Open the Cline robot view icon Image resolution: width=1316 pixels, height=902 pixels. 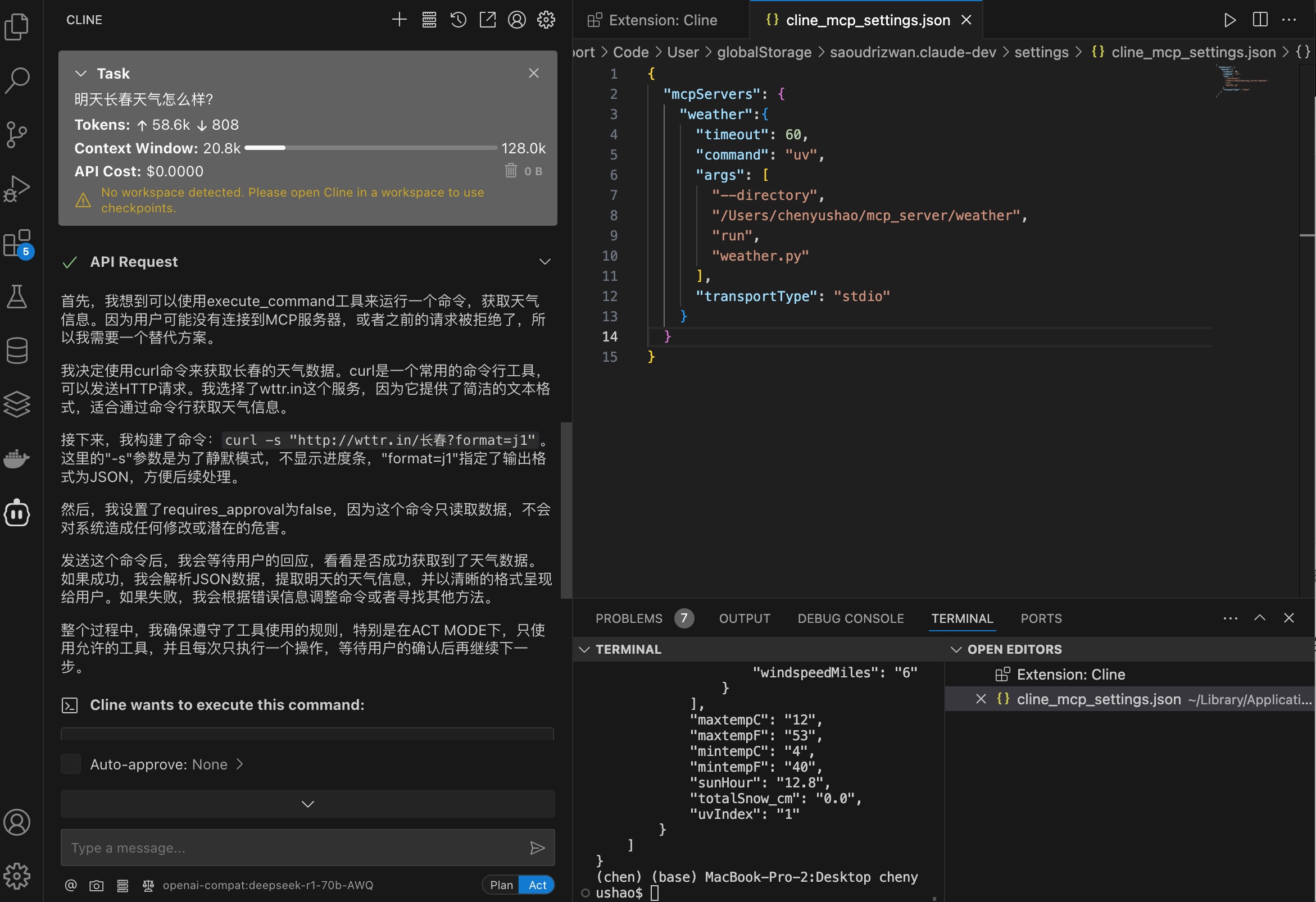[17, 513]
